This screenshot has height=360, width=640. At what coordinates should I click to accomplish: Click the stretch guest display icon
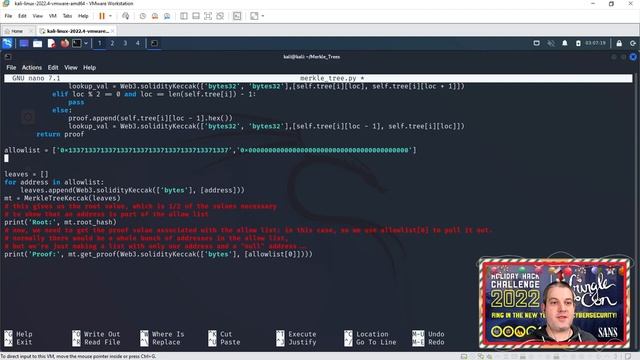tap(254, 16)
